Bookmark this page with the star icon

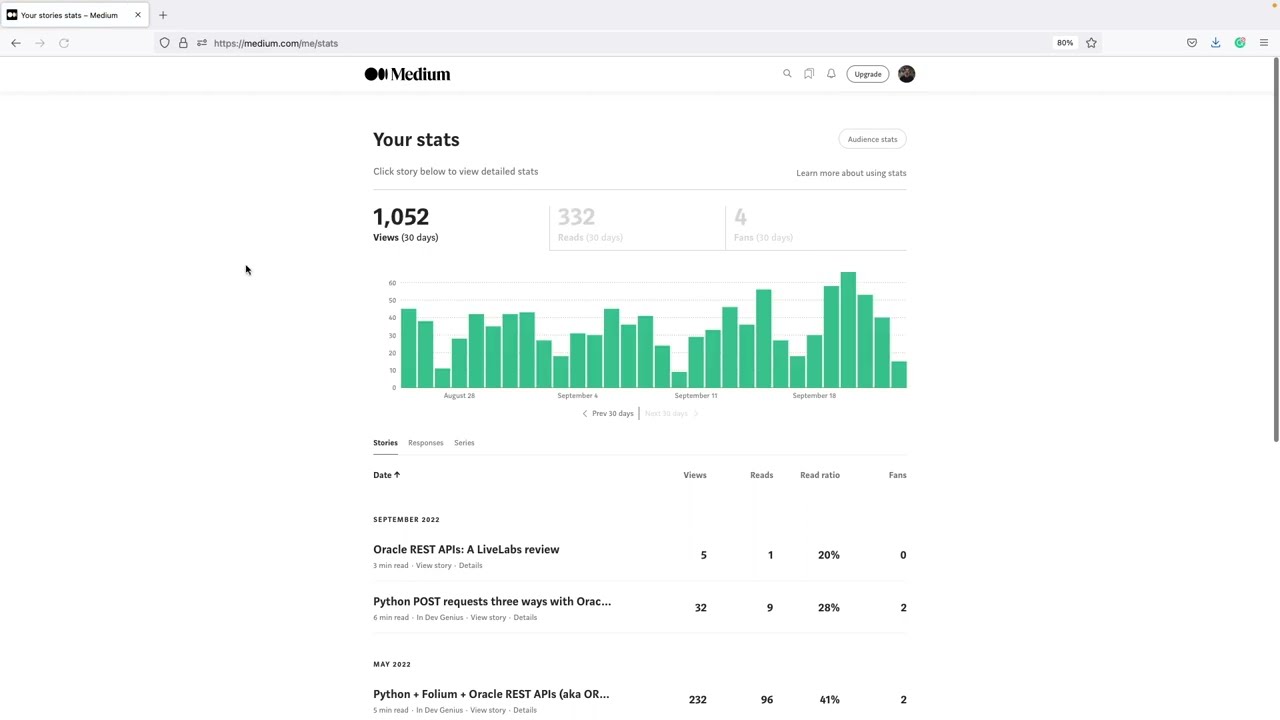1091,43
